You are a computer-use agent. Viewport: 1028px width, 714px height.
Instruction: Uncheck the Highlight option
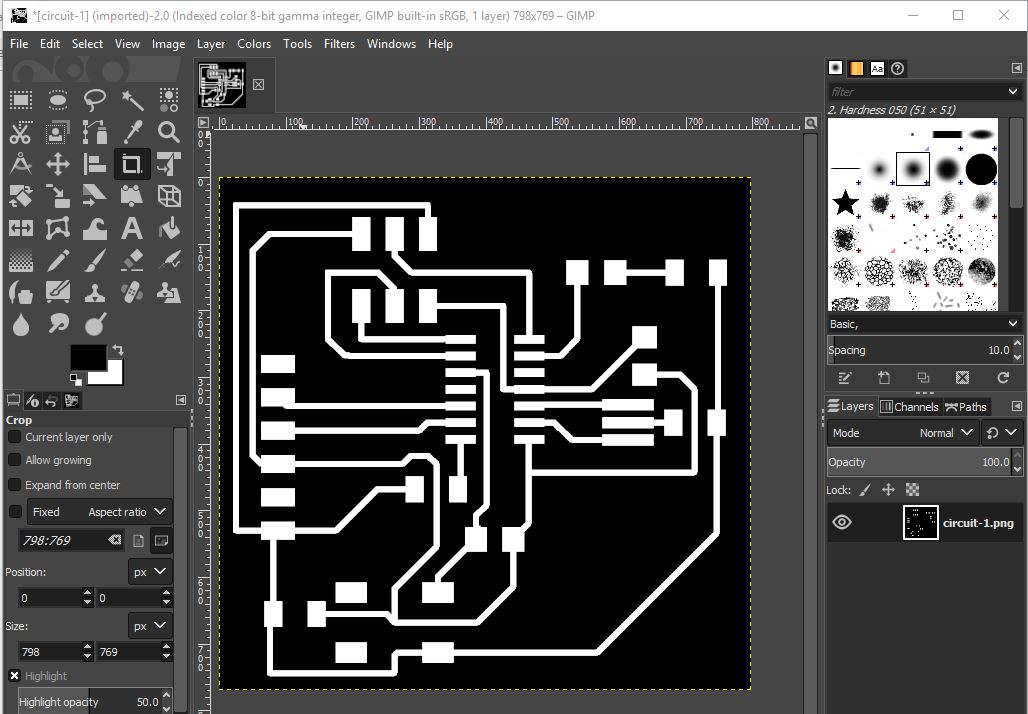[14, 676]
